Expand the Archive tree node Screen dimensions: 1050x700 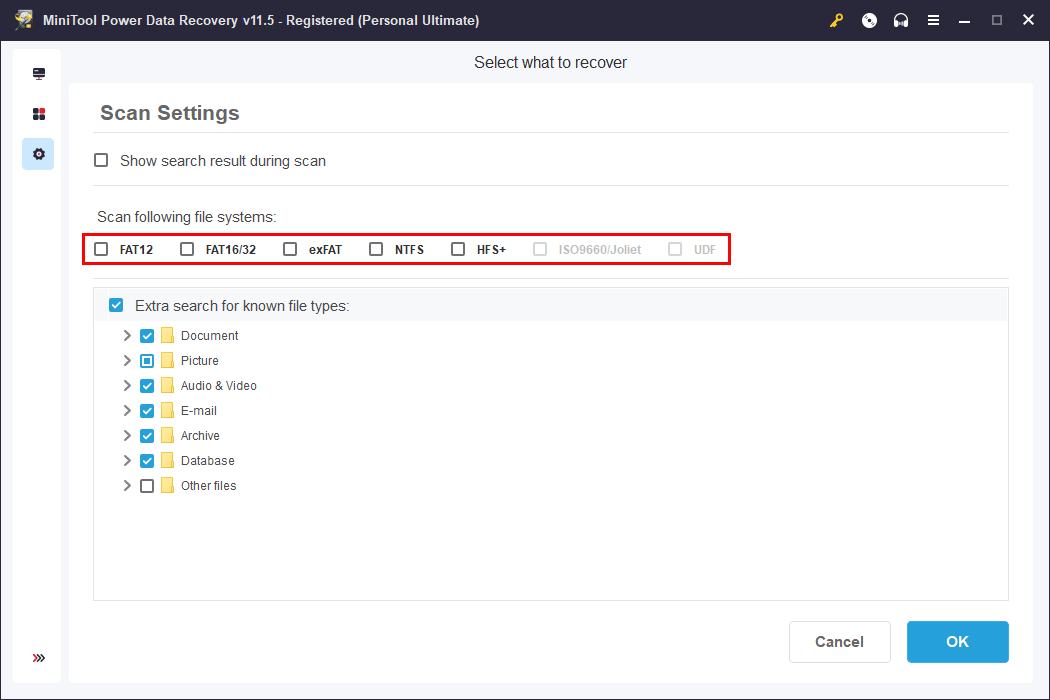click(127, 435)
